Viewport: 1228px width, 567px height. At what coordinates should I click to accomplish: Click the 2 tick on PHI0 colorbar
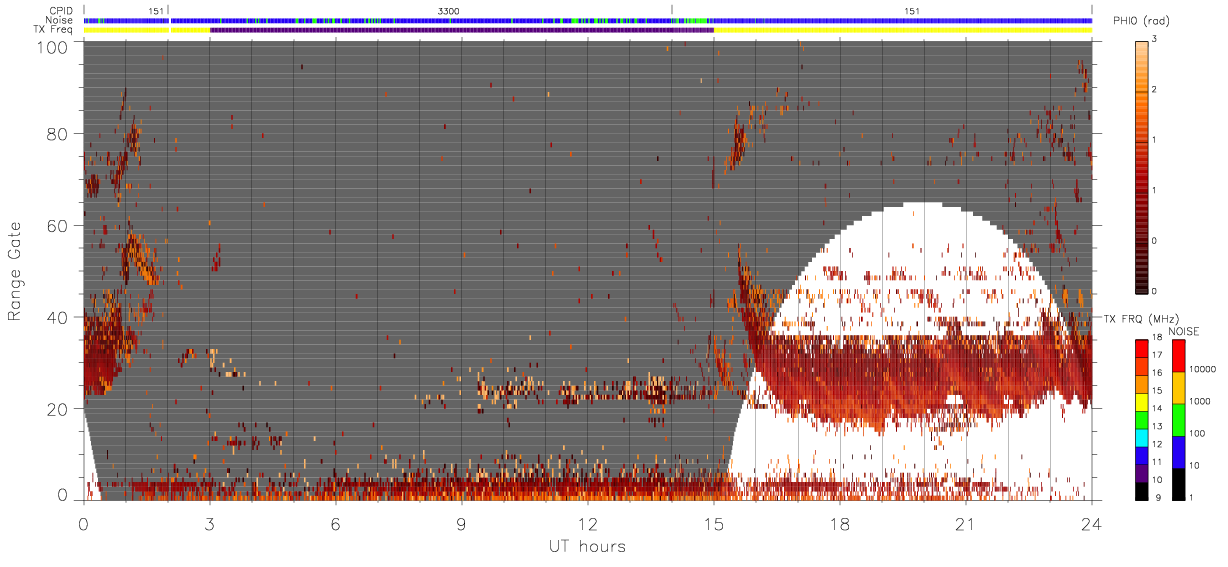coord(1155,90)
